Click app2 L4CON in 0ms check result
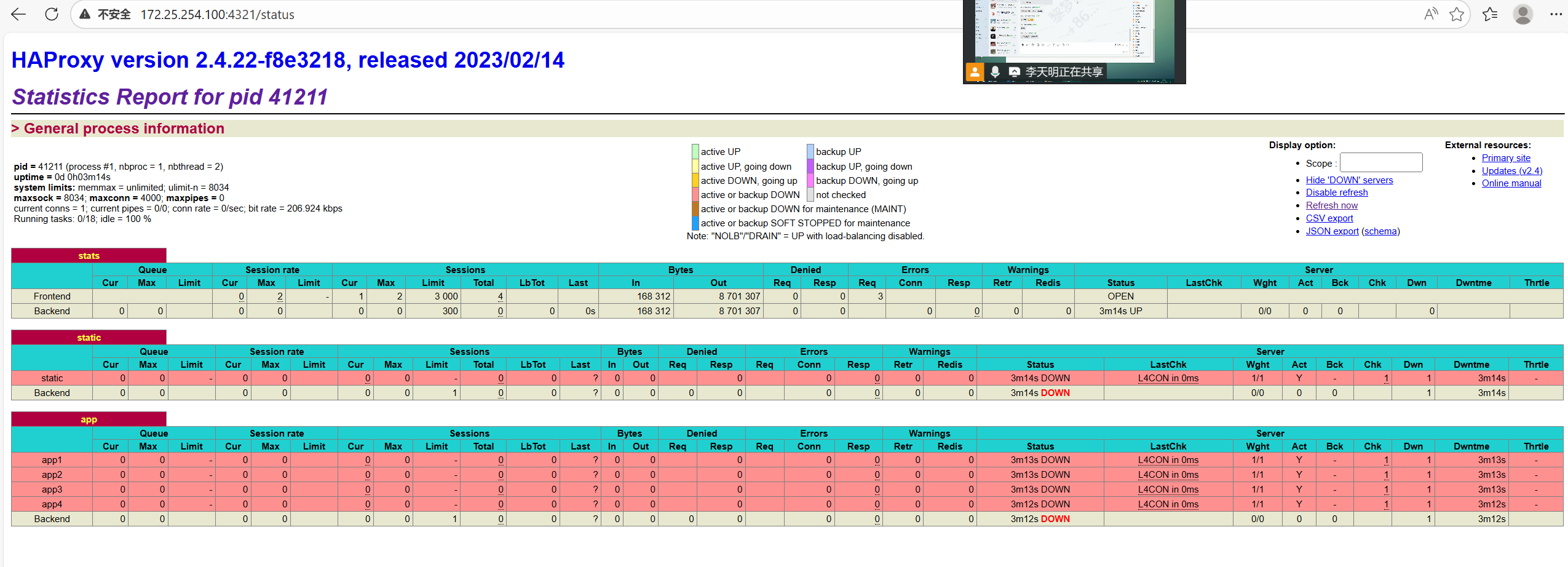This screenshot has width=1568, height=567. (x=1168, y=475)
